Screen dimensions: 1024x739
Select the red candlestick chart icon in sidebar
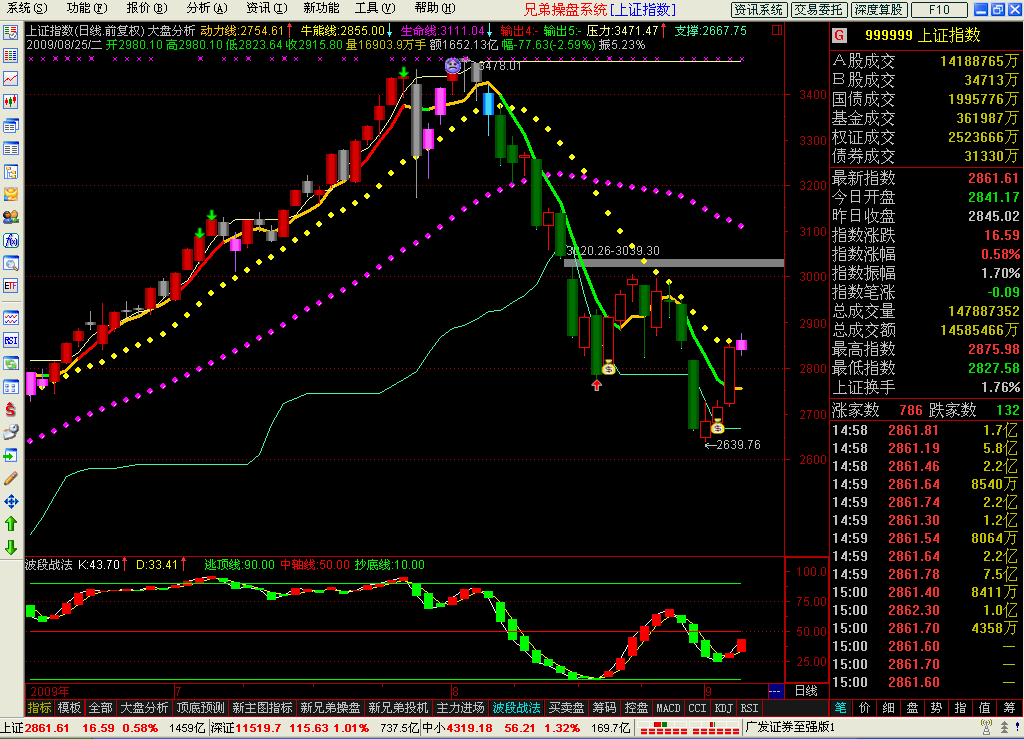10,101
